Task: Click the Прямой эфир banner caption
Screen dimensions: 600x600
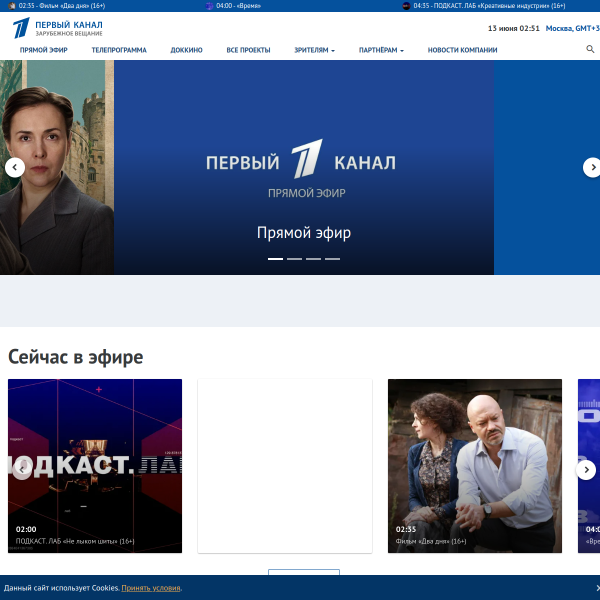Action: point(304,233)
